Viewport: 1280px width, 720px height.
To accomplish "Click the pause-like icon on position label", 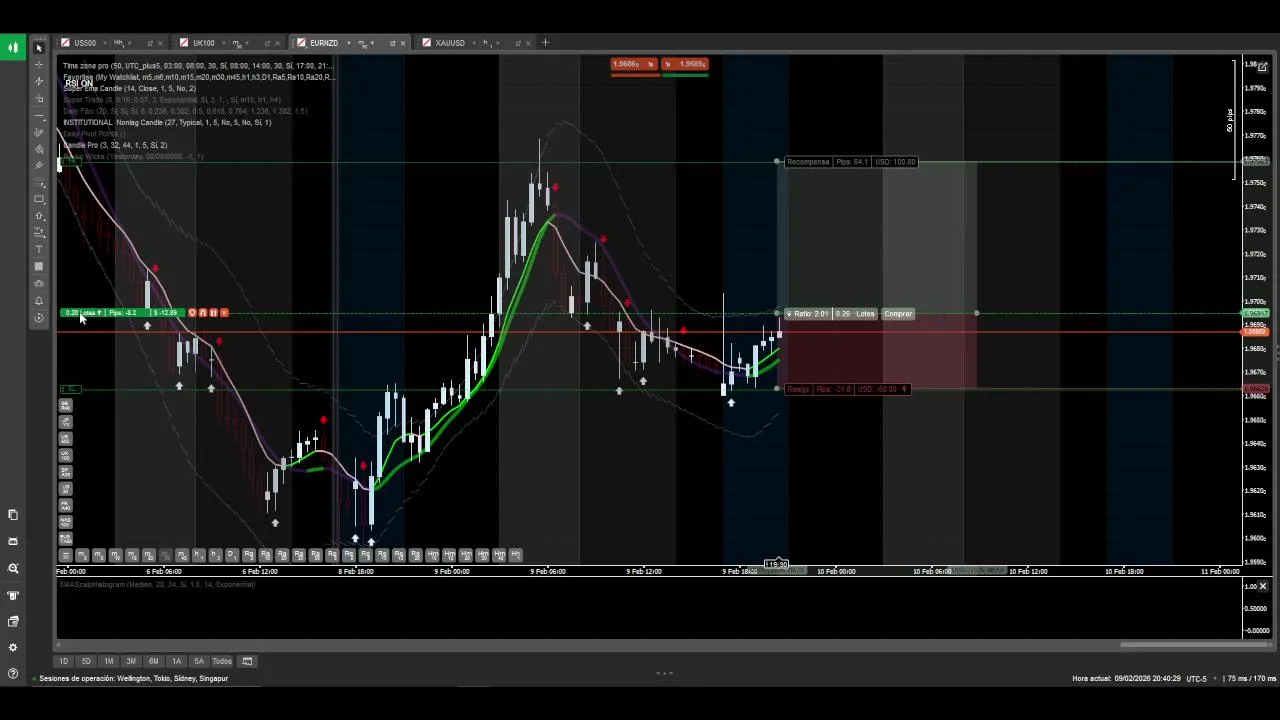I will tap(213, 313).
